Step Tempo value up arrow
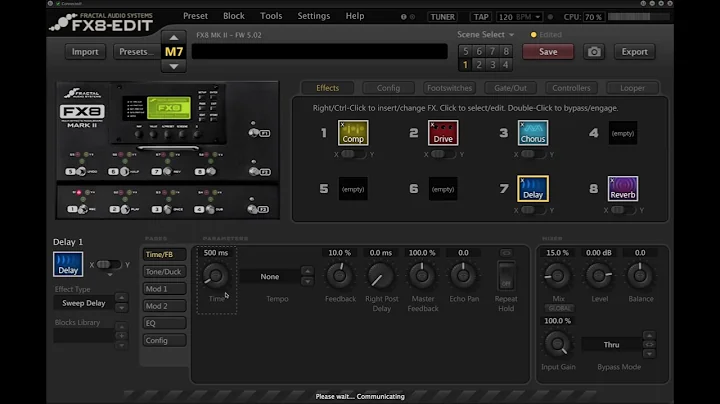 click(x=307, y=271)
